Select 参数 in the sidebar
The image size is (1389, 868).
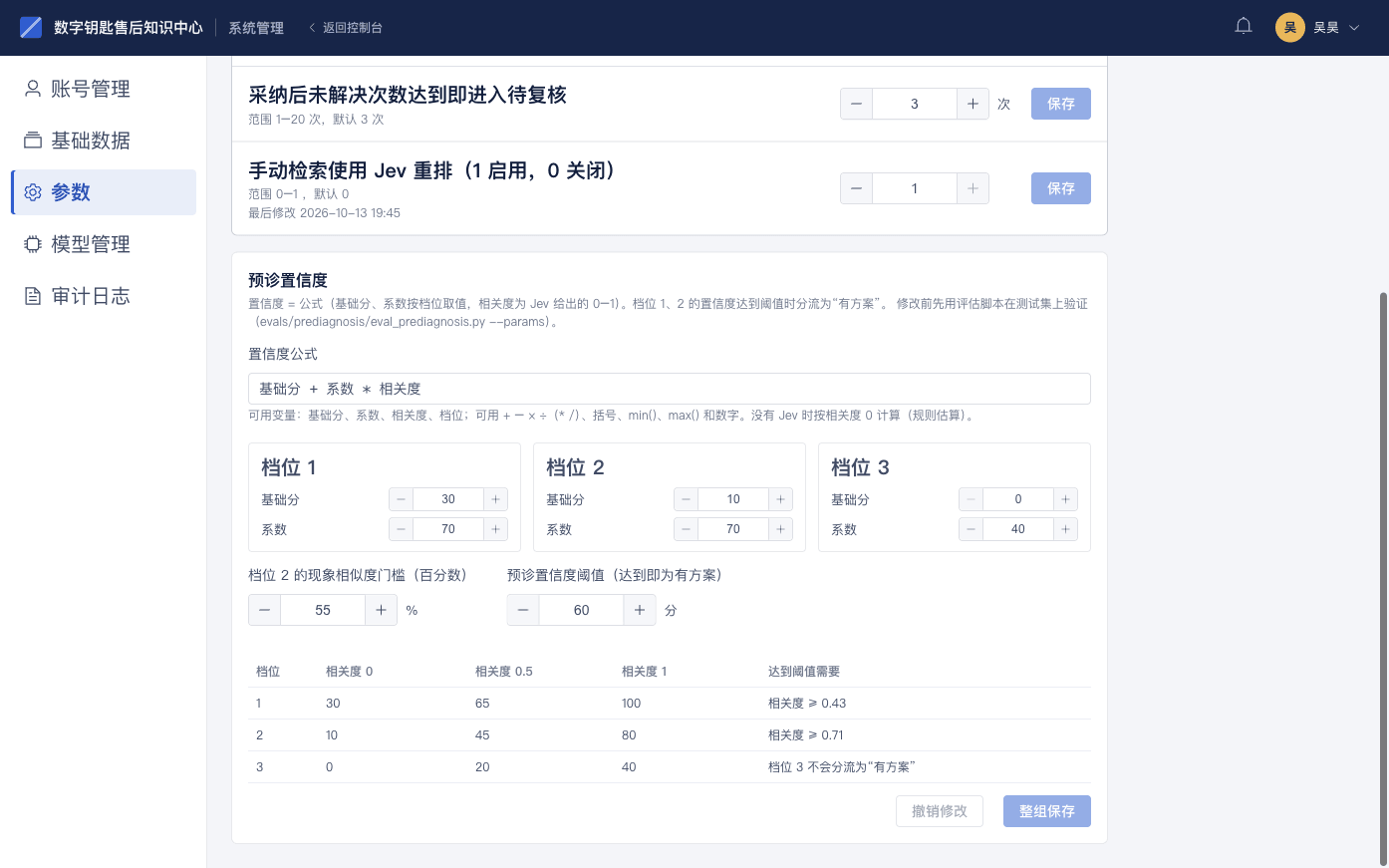pos(104,192)
